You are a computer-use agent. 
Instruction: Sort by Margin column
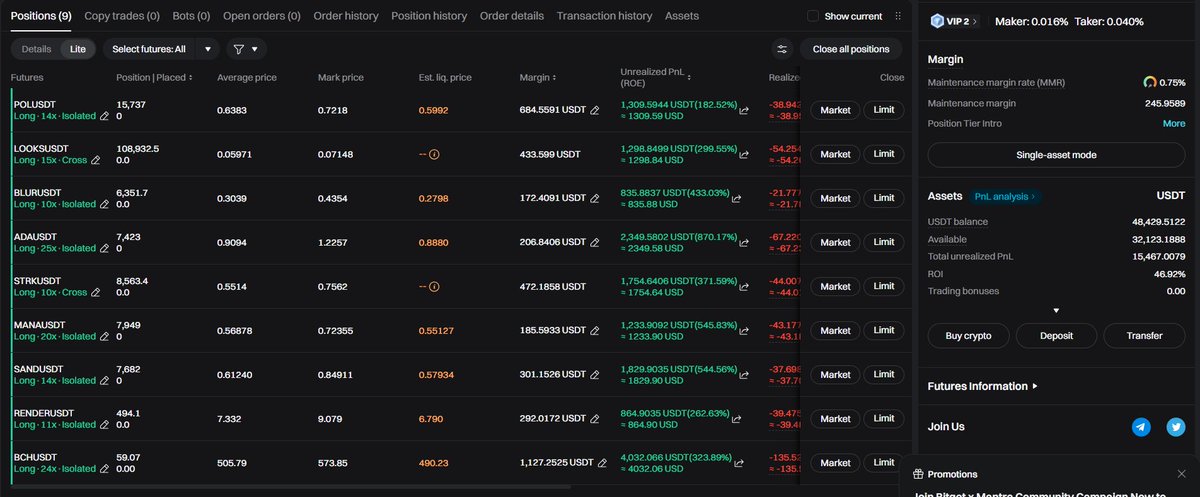(x=538, y=77)
